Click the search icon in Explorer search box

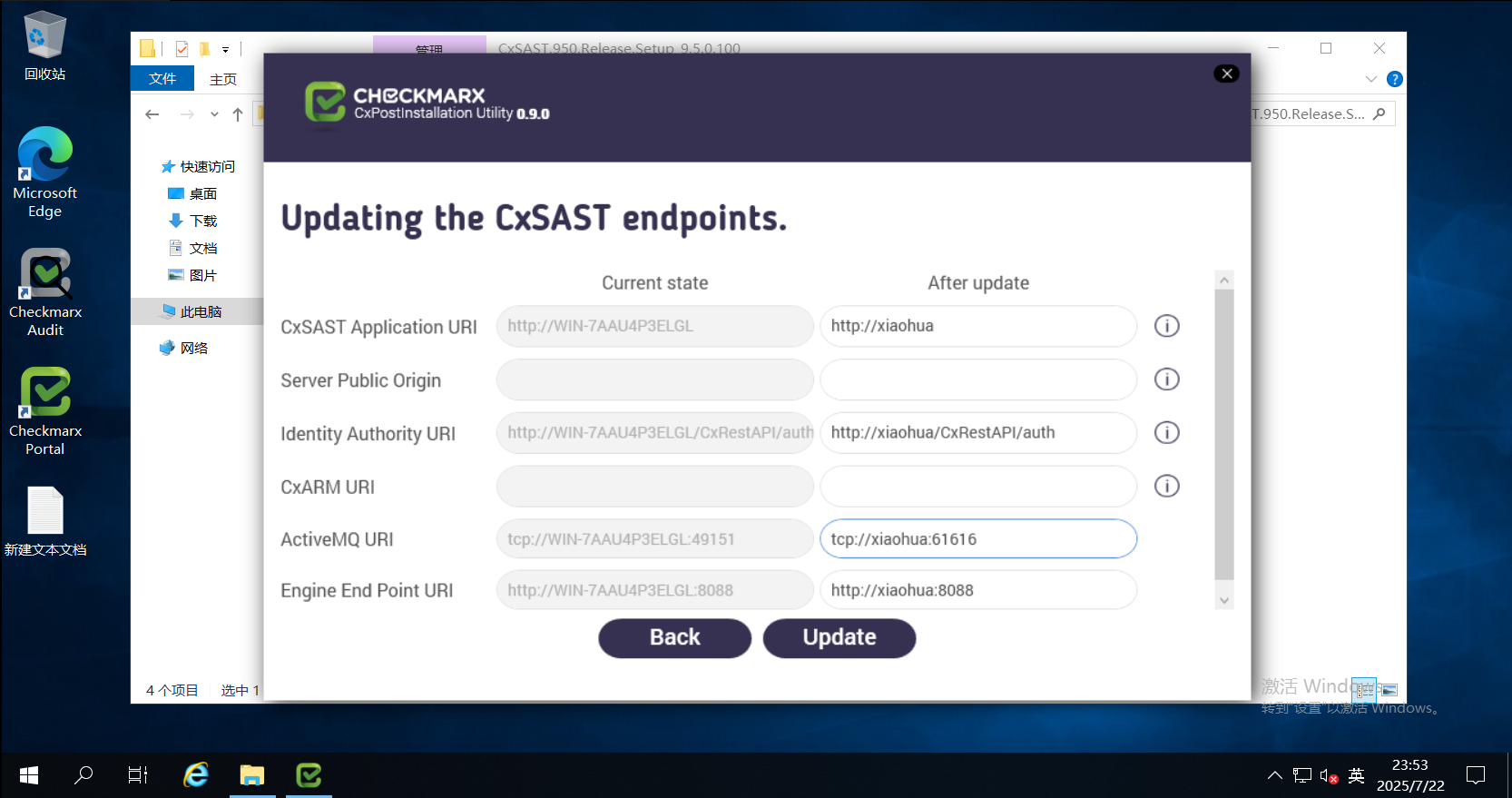click(x=1379, y=113)
